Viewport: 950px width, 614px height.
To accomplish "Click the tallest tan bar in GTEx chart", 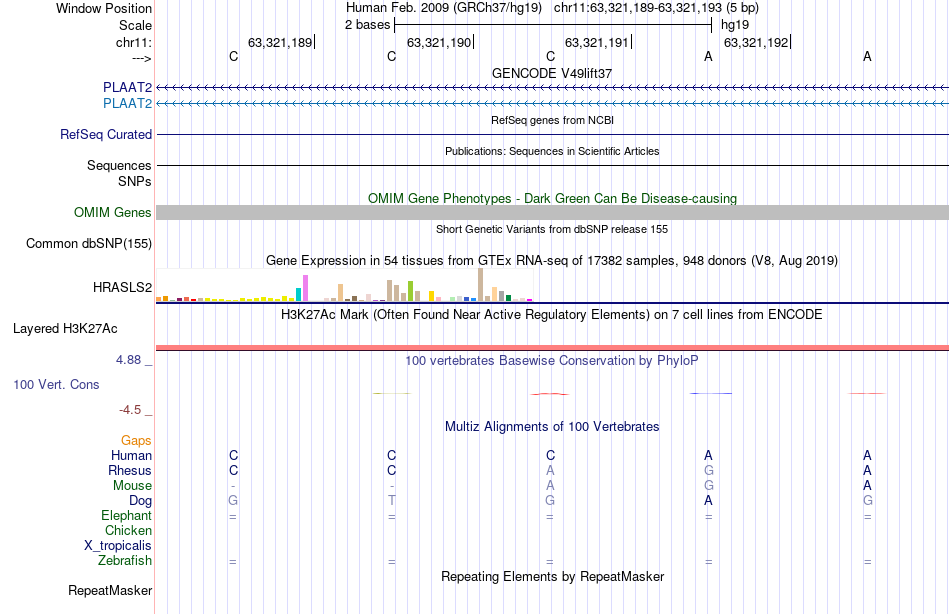I will click(x=480, y=284).
